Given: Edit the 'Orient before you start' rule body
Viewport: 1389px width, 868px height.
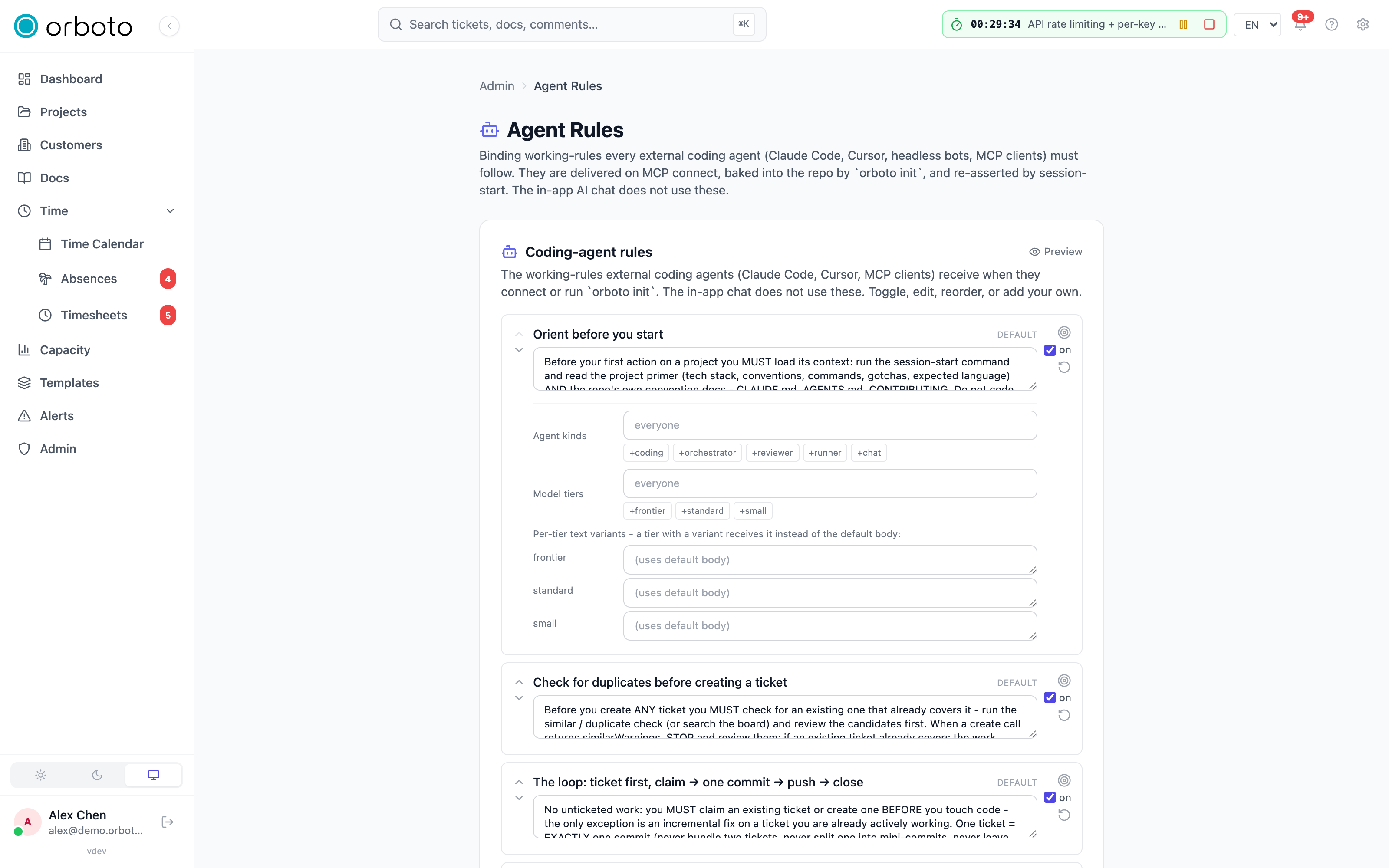Looking at the screenshot, I should pos(785,369).
